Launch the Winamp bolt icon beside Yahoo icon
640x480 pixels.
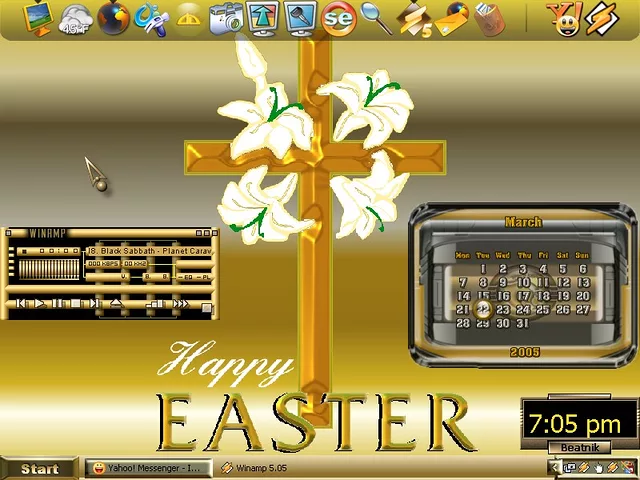602,19
